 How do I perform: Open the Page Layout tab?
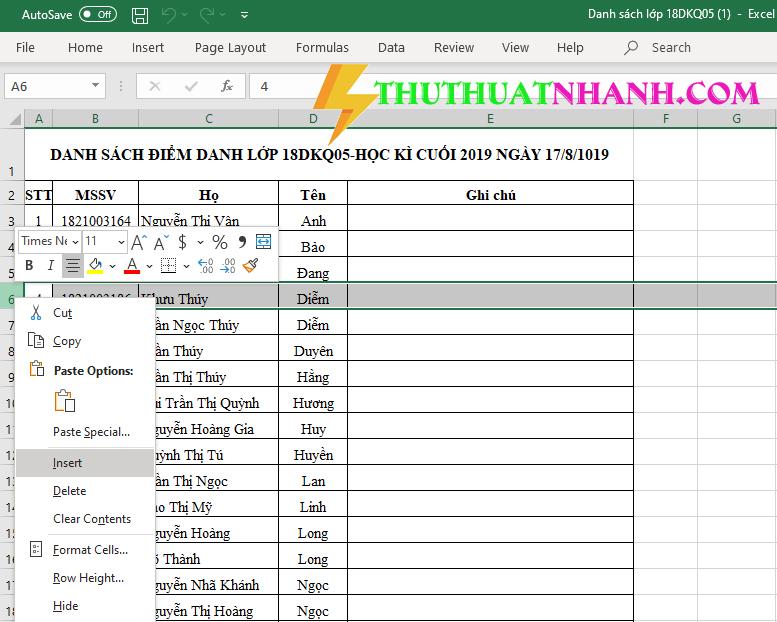[230, 48]
